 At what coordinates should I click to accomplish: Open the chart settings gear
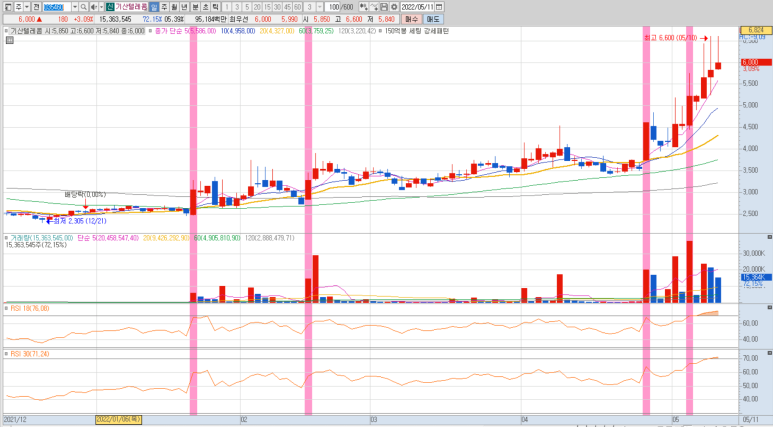pyautogui.click(x=394, y=7)
